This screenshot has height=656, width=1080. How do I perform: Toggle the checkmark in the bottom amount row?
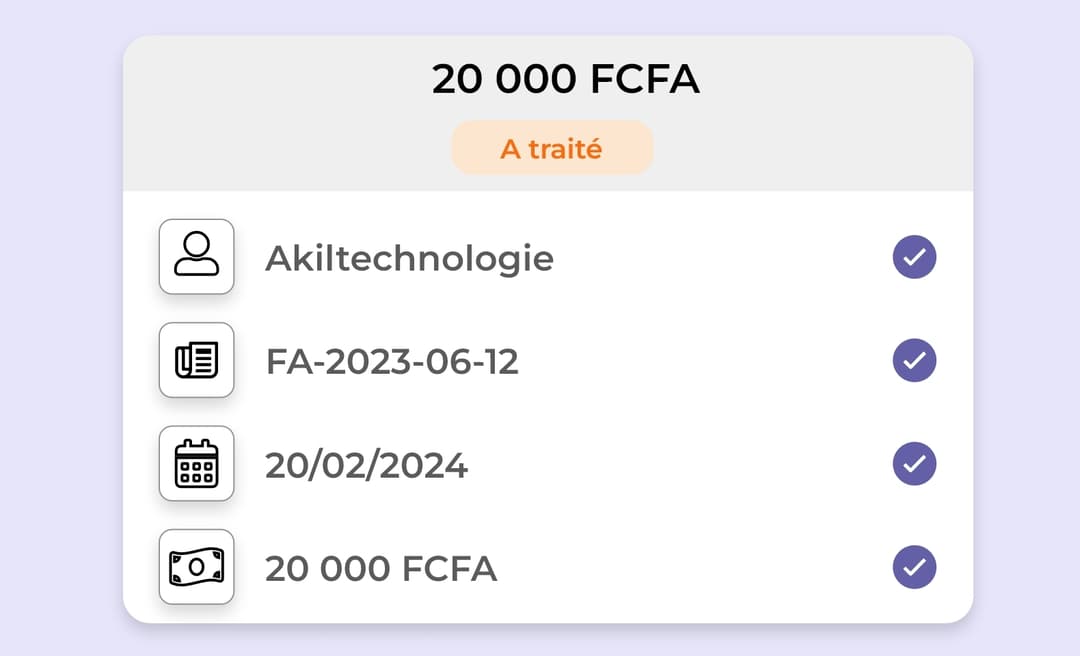[914, 567]
